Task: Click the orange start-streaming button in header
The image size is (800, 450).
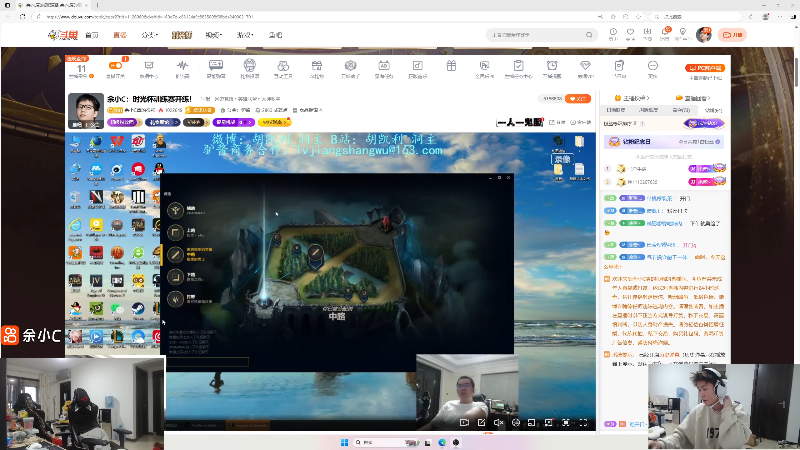Action: click(732, 35)
